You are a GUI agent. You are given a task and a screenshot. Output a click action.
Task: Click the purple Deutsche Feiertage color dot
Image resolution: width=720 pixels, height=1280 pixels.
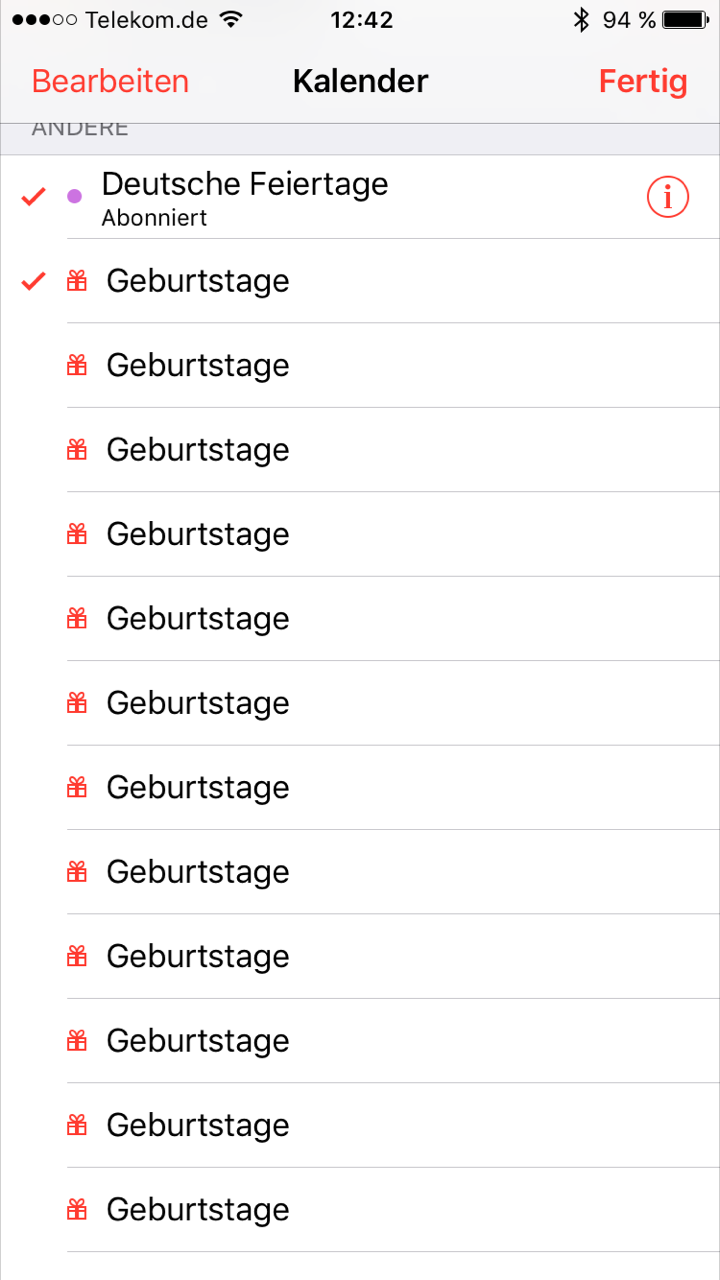coord(74,196)
